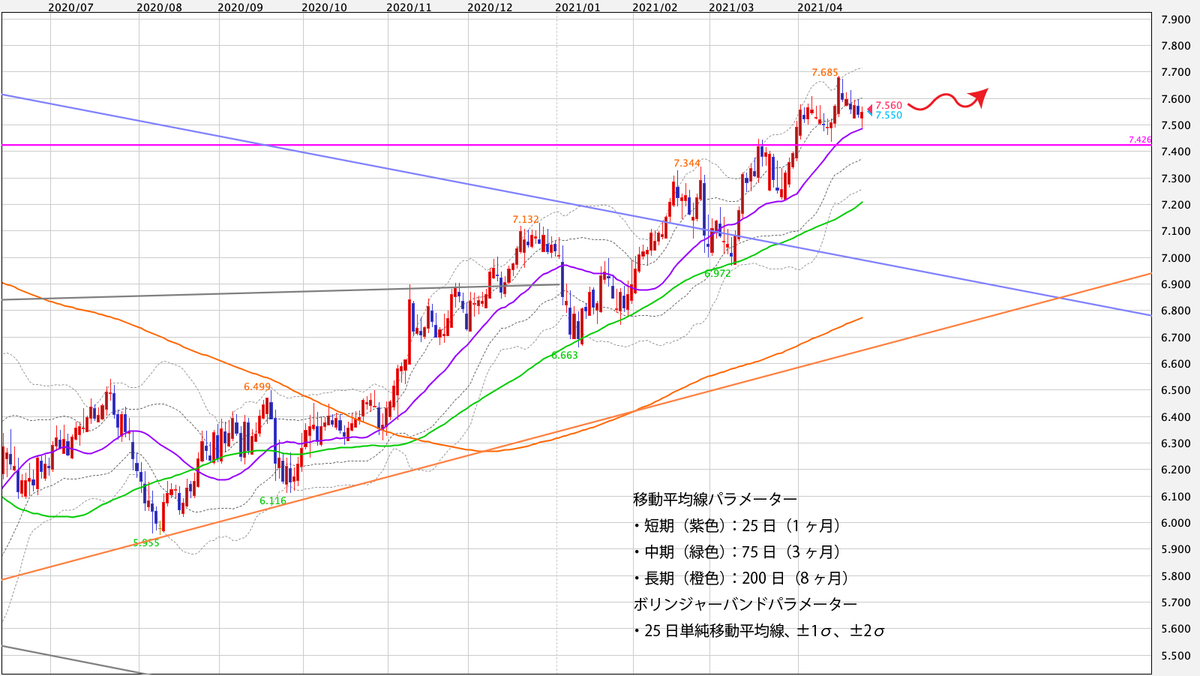Click the 5.955 low label
1200x676 pixels.
(147, 544)
